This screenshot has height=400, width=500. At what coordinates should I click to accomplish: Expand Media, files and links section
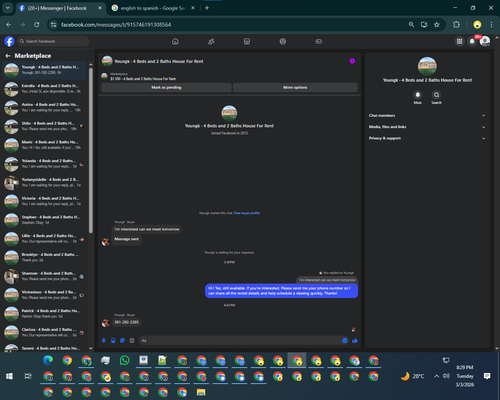[427, 127]
